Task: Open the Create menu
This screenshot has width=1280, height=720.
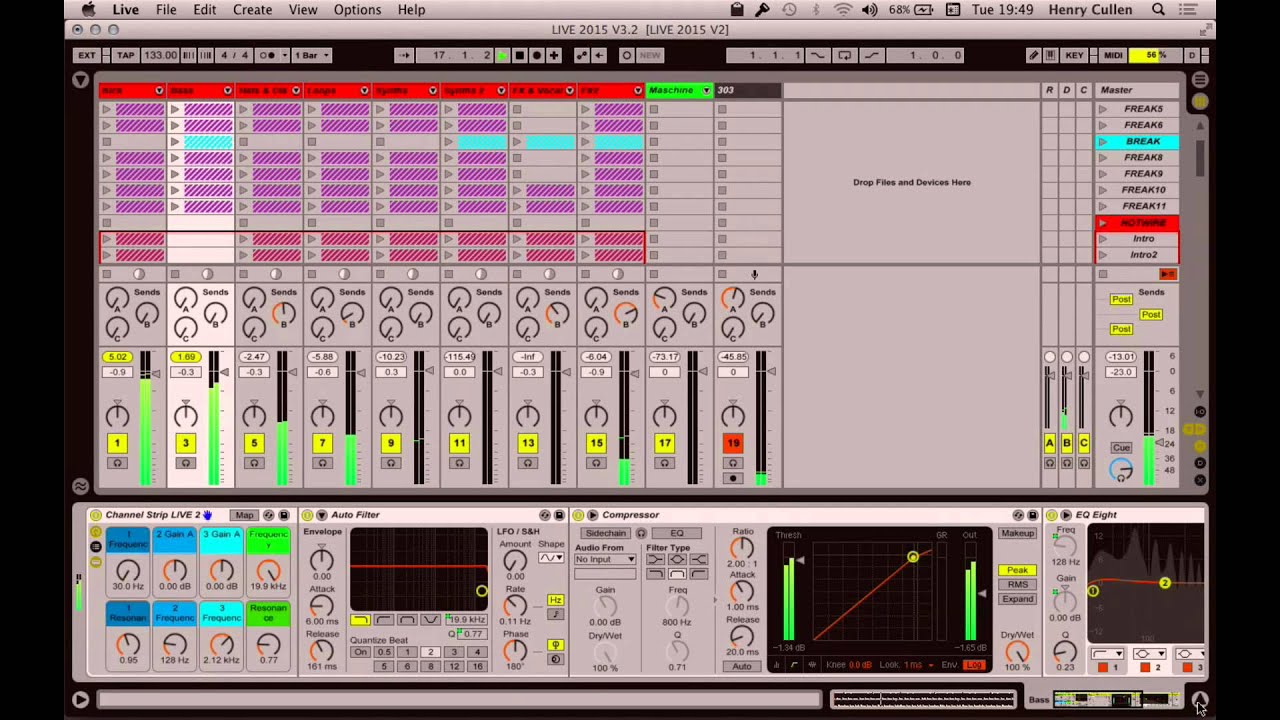Action: [252, 9]
